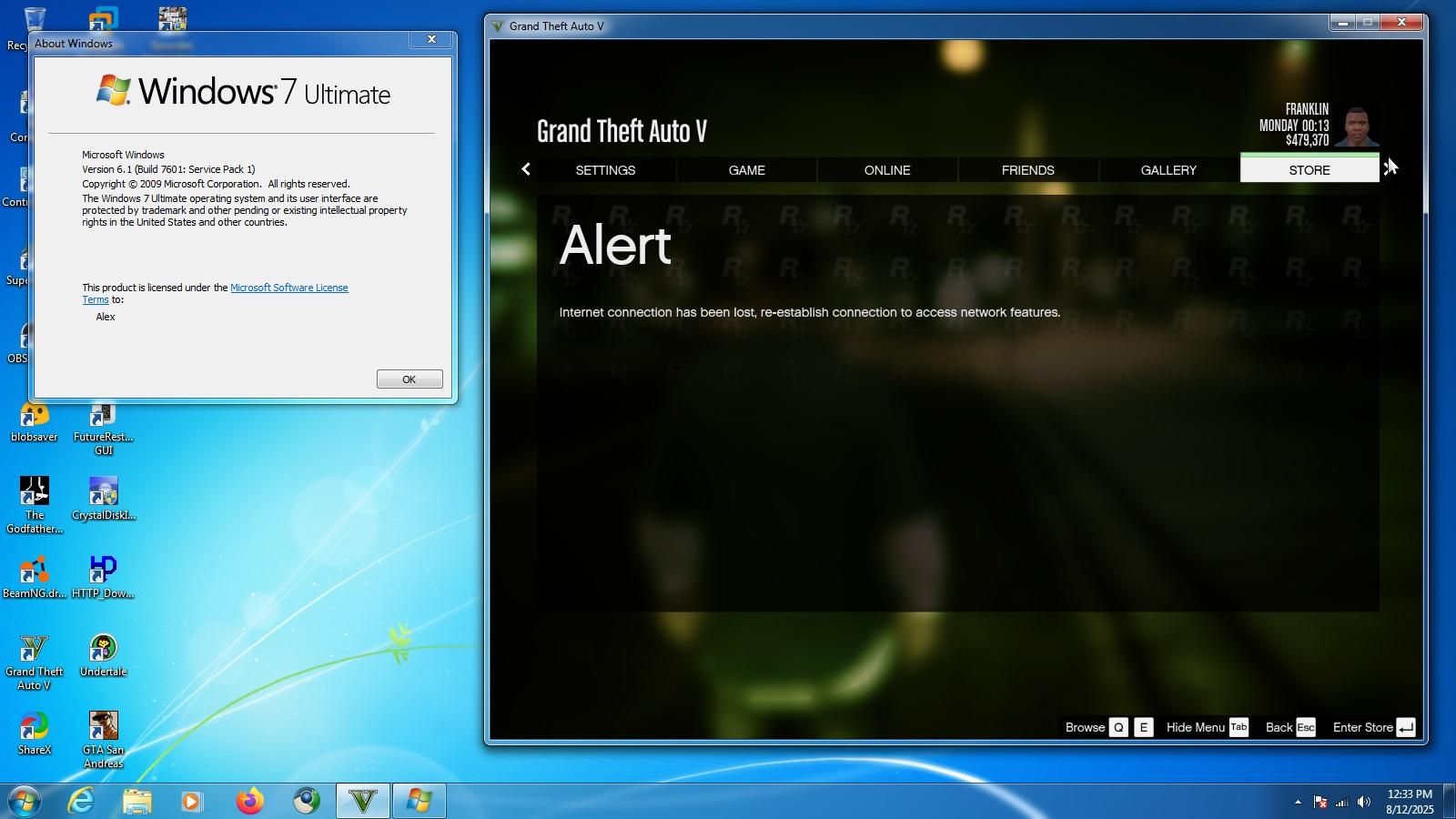Close the About Windows dialog

tap(431, 39)
